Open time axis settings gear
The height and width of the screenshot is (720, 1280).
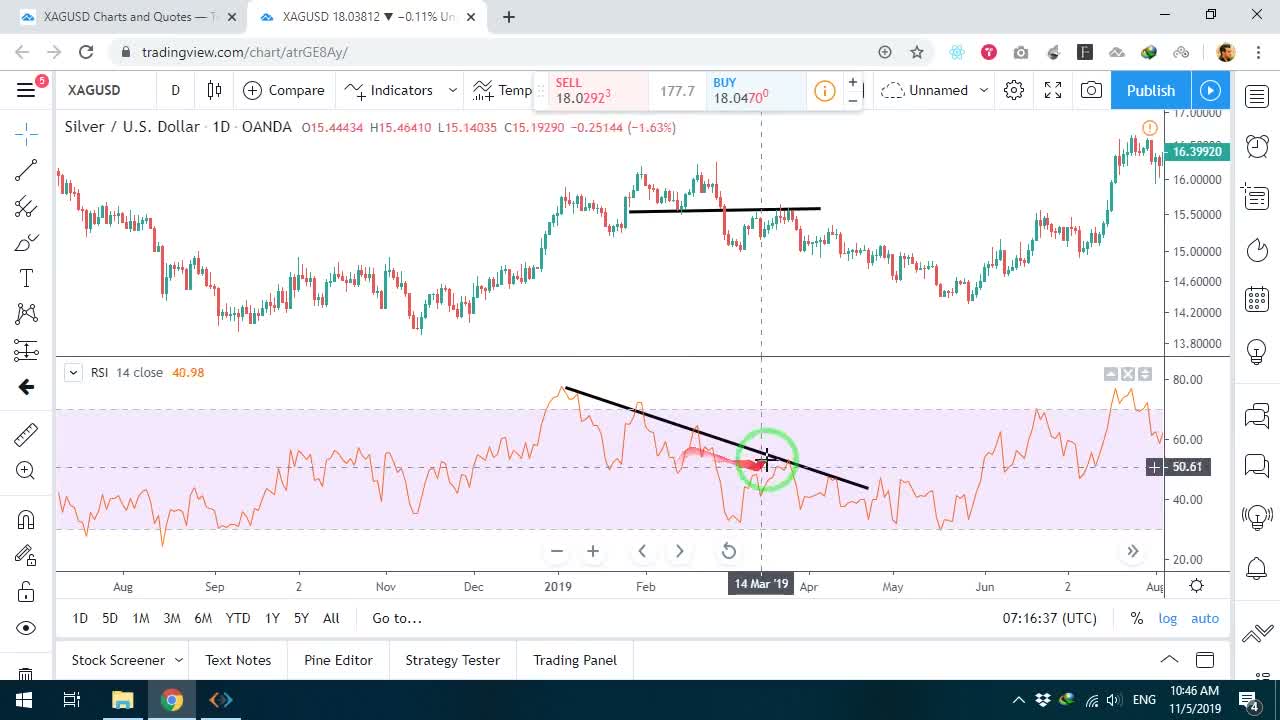[1196, 586]
